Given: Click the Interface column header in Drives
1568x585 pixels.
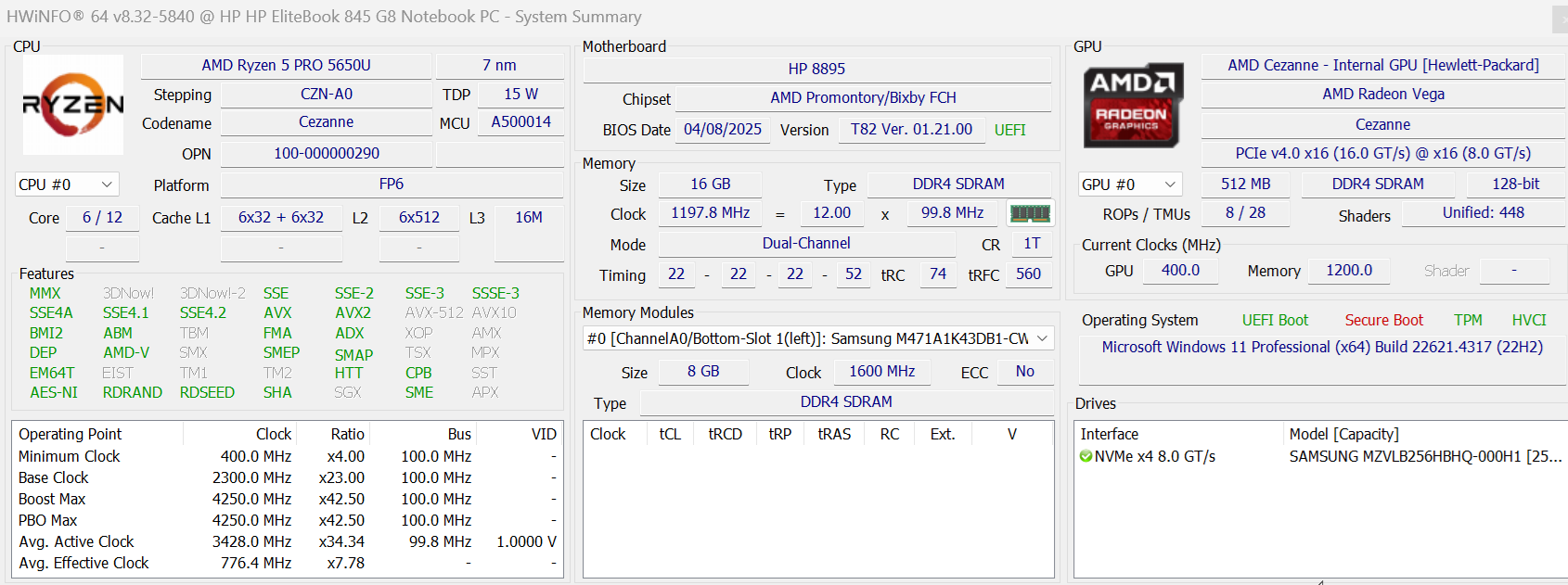Looking at the screenshot, I should click(1109, 434).
